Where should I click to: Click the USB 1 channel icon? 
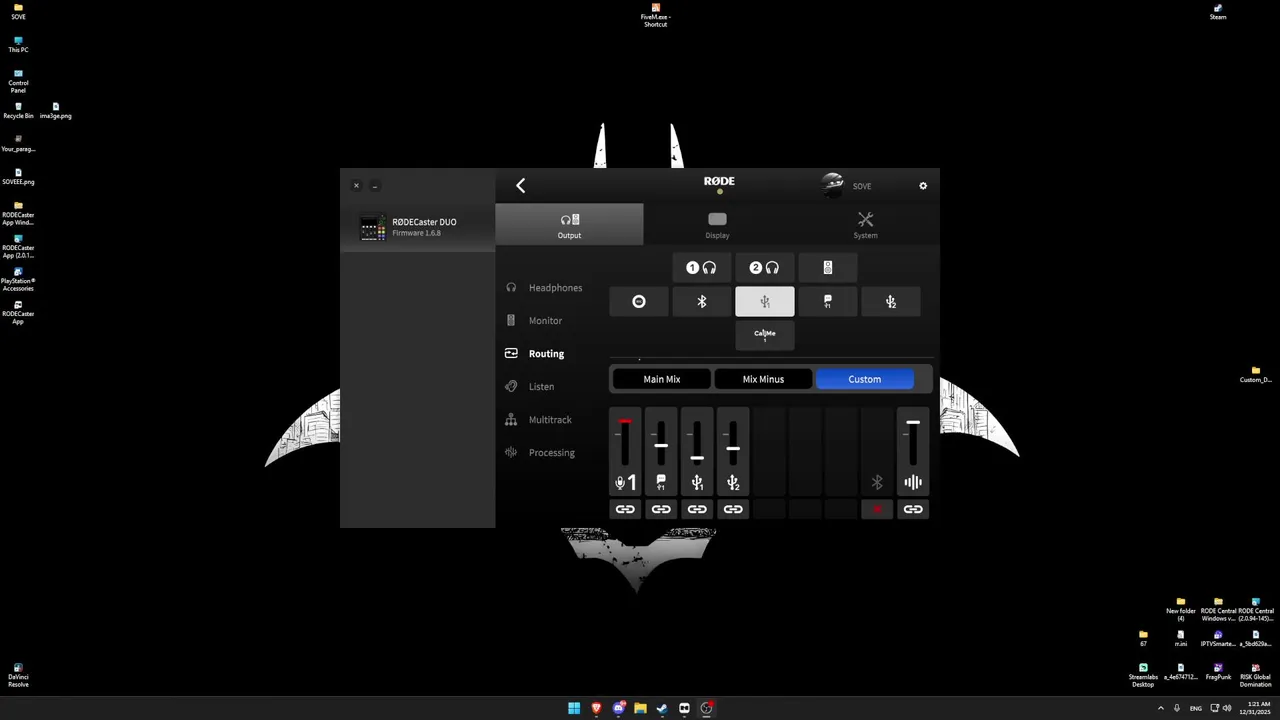pos(697,483)
